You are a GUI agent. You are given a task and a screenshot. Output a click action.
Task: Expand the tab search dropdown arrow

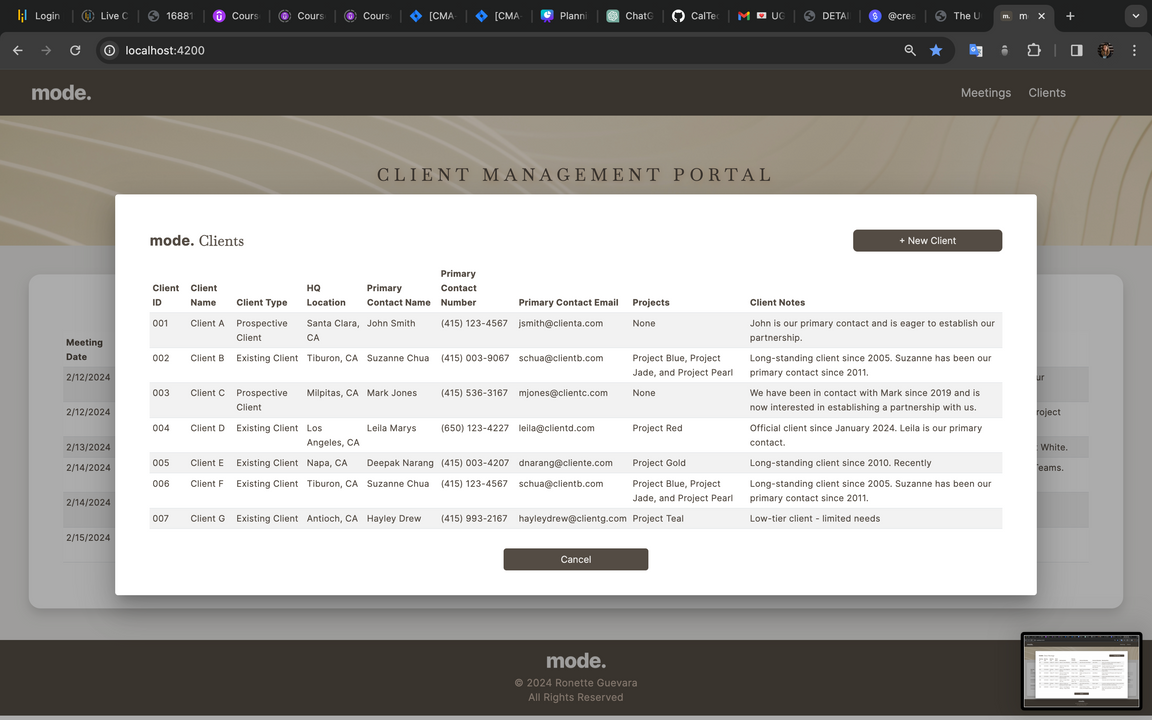[1136, 16]
